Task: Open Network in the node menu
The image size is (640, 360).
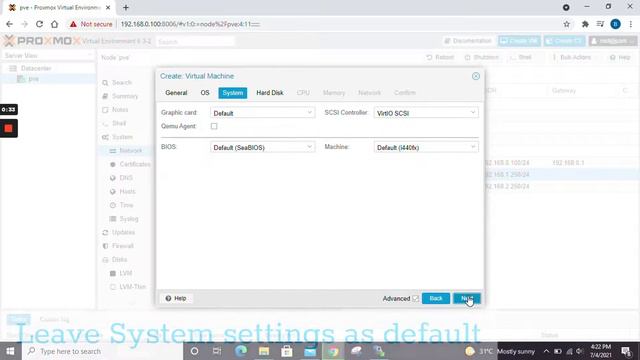Action: pyautogui.click(x=131, y=151)
